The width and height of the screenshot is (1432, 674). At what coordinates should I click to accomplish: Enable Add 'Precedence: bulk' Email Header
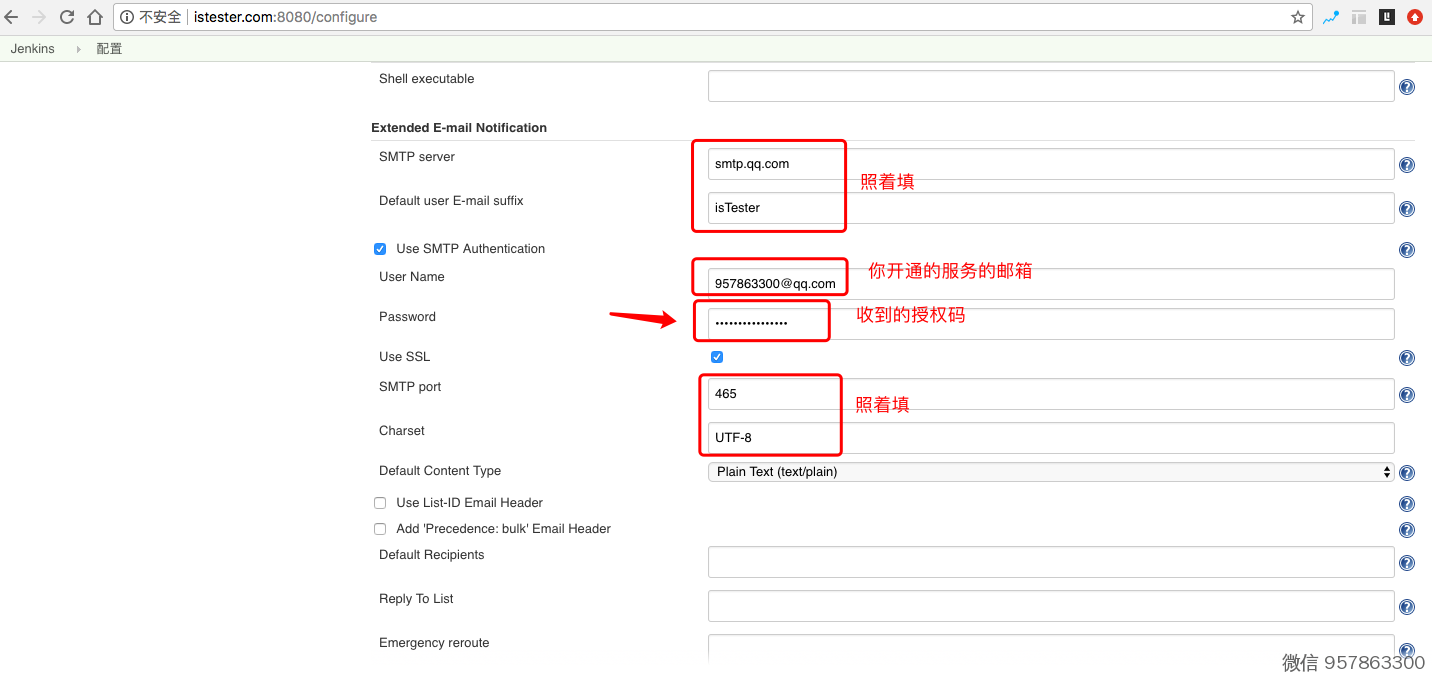[x=380, y=529]
